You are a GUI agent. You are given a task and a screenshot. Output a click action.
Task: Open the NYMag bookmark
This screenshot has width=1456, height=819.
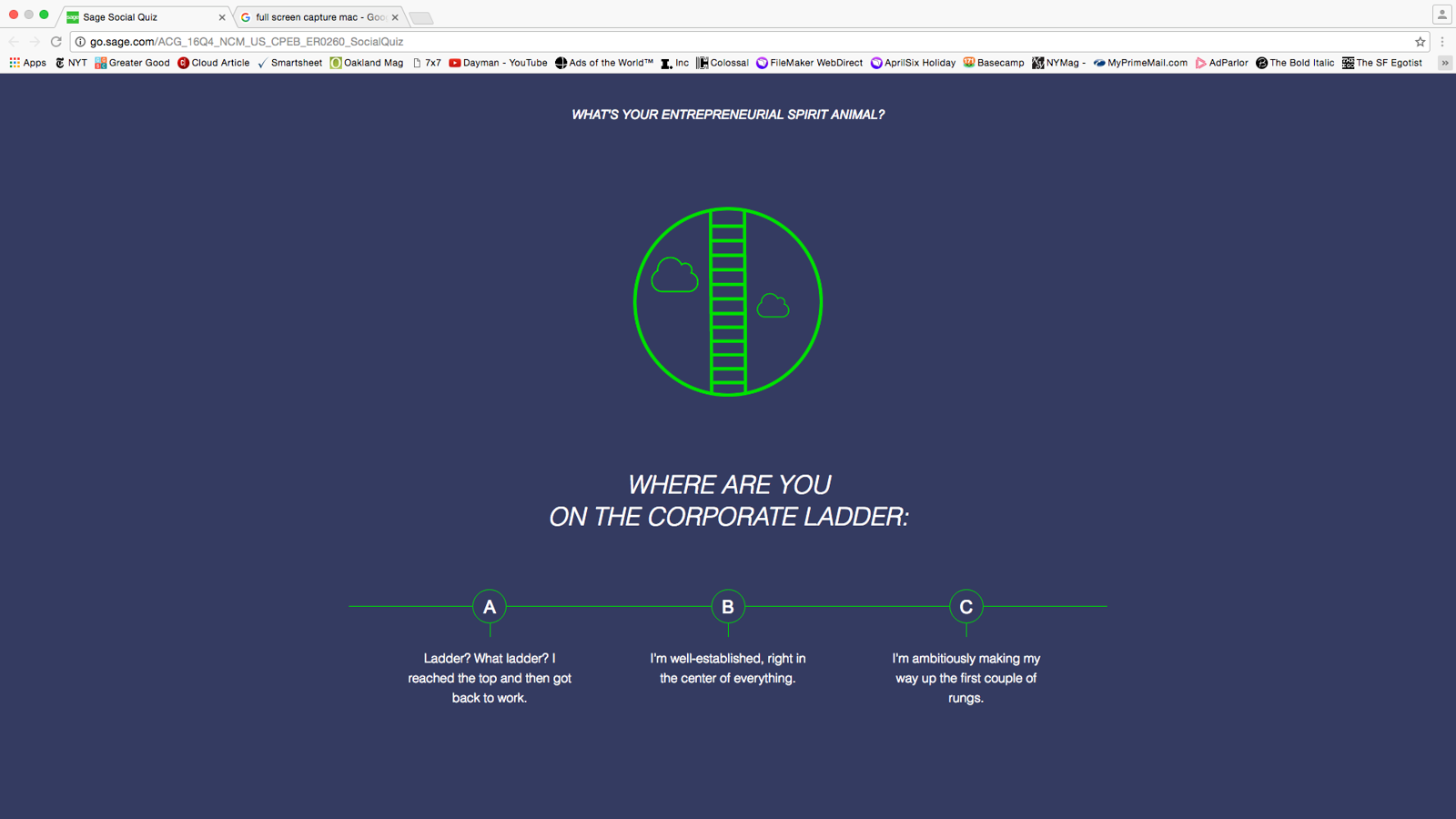pyautogui.click(x=1058, y=63)
